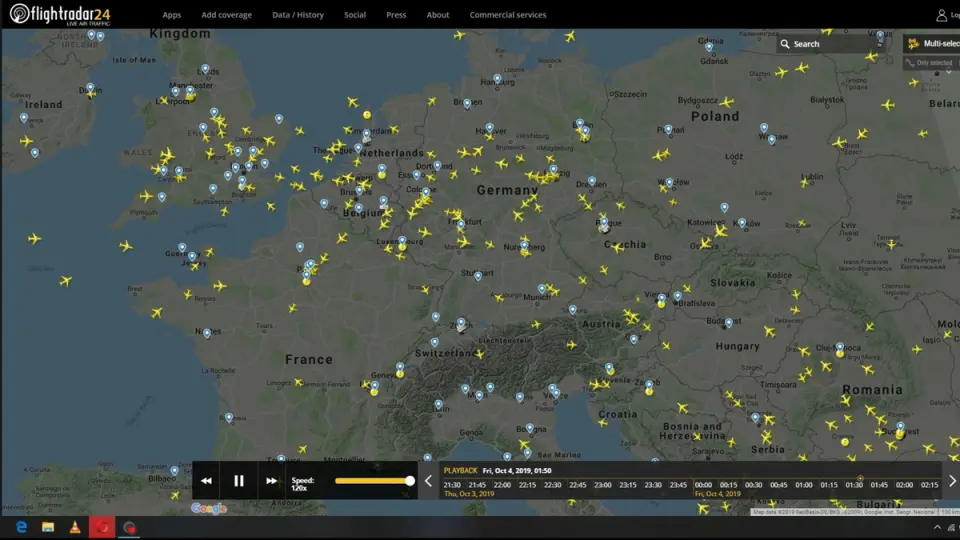Click the playback speed slider handle

coord(410,481)
